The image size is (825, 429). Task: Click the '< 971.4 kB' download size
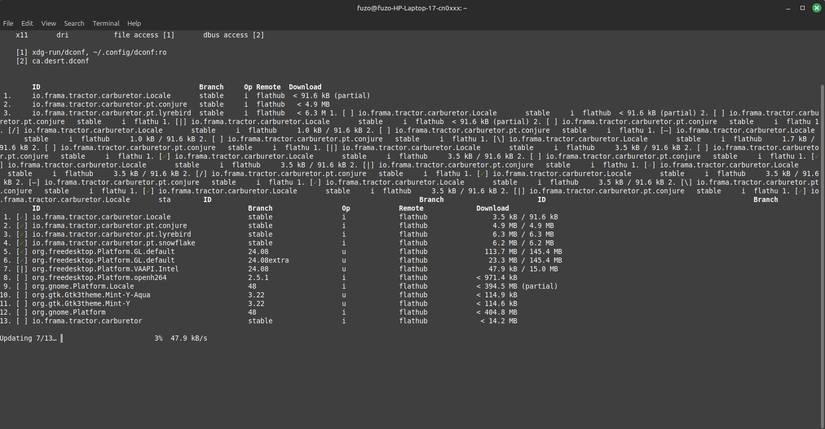click(x=497, y=277)
